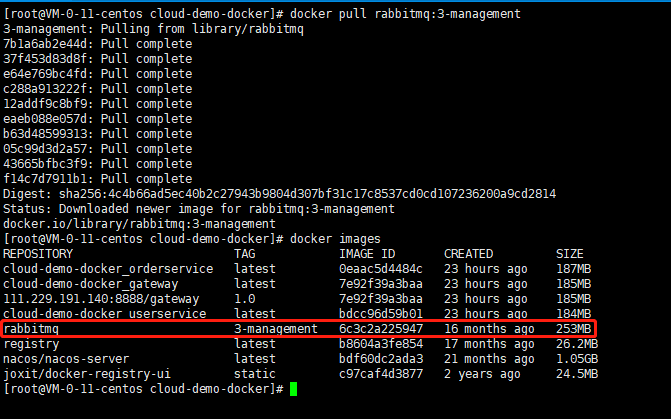Click the 184MB size value

pyautogui.click(x=573, y=314)
